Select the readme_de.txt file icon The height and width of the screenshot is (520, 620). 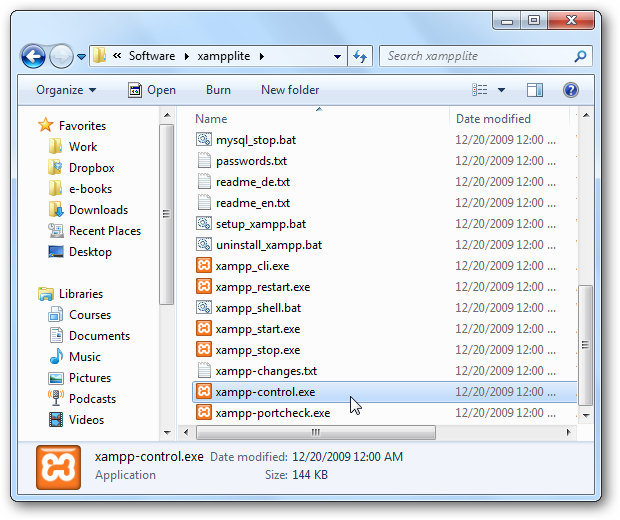(x=204, y=182)
